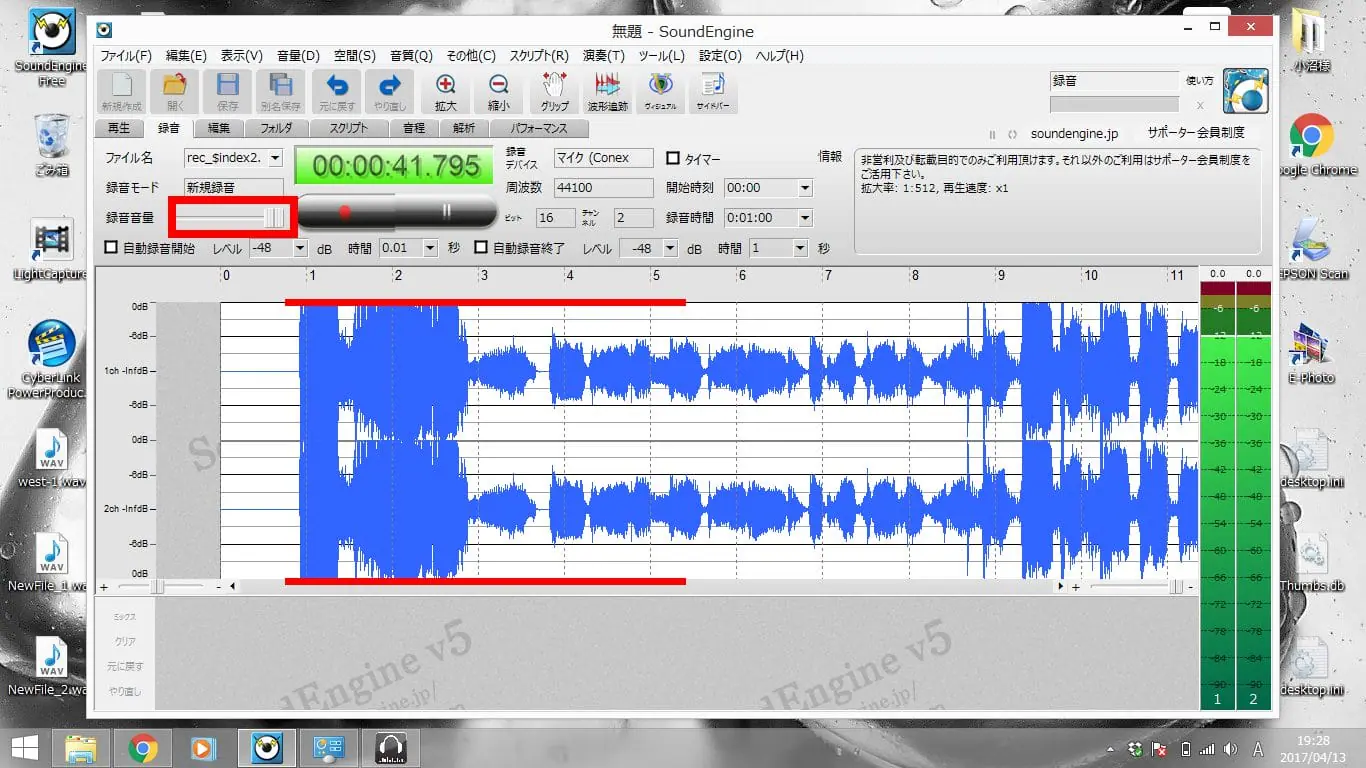
Task: Click the 別名保存 (Save As) icon
Action: tap(281, 91)
